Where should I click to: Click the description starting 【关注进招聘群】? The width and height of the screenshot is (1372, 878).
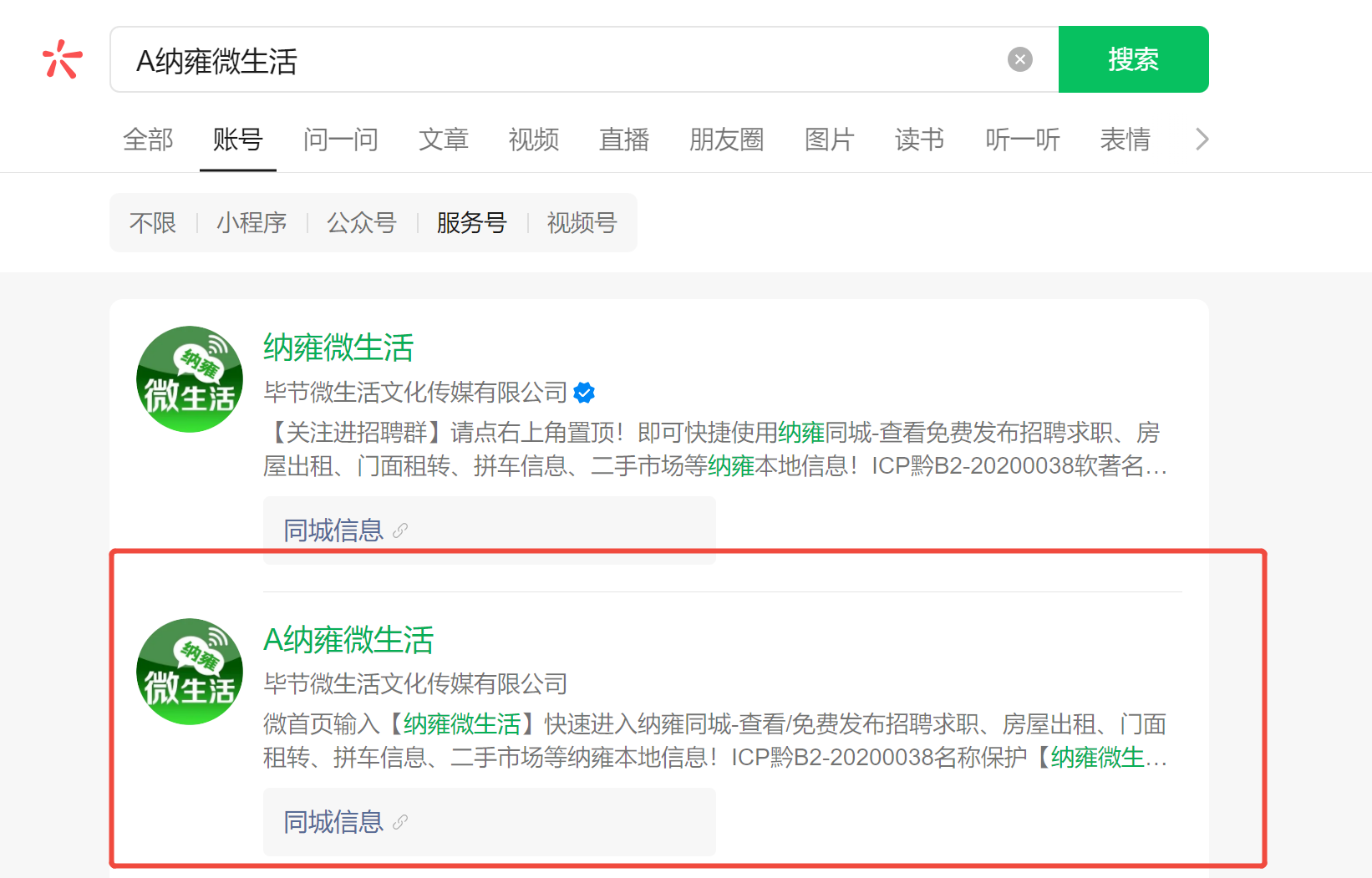point(715,449)
